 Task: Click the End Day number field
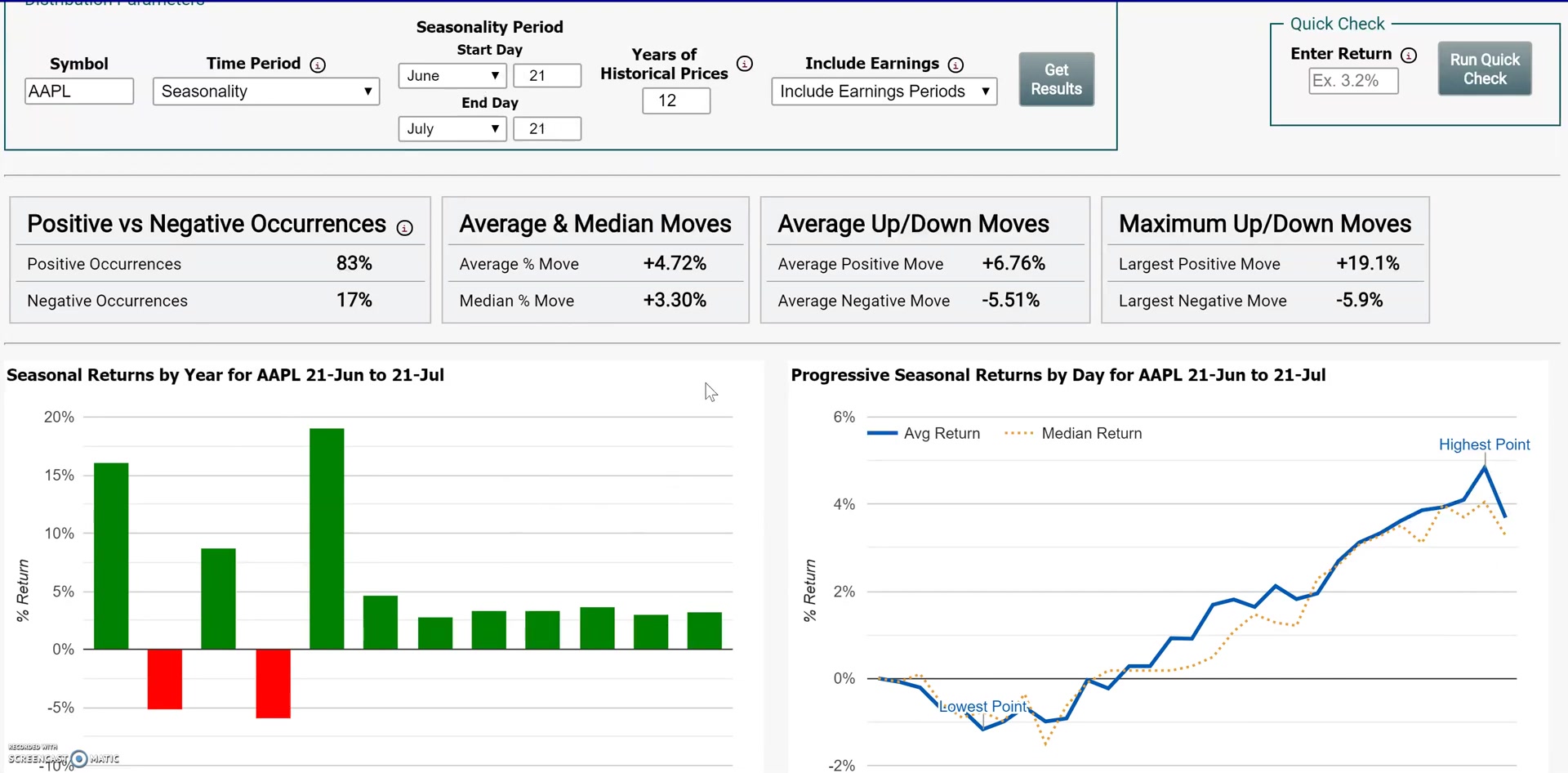tap(546, 128)
